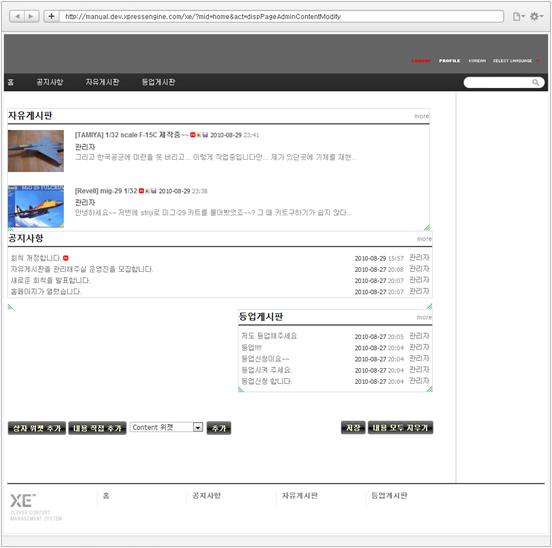Click the F-15C model airplane thumbnail
Image resolution: width=552 pixels, height=548 pixels.
click(x=36, y=151)
